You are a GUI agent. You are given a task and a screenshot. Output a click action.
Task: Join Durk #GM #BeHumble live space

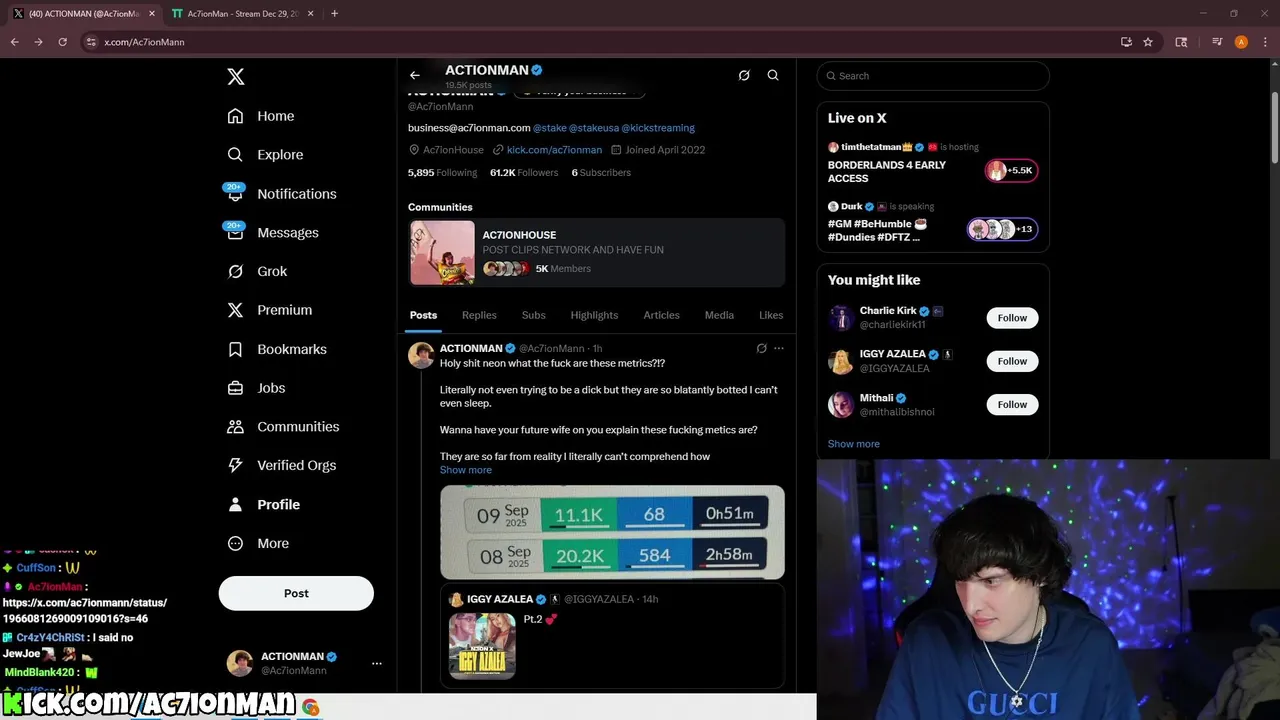point(933,222)
